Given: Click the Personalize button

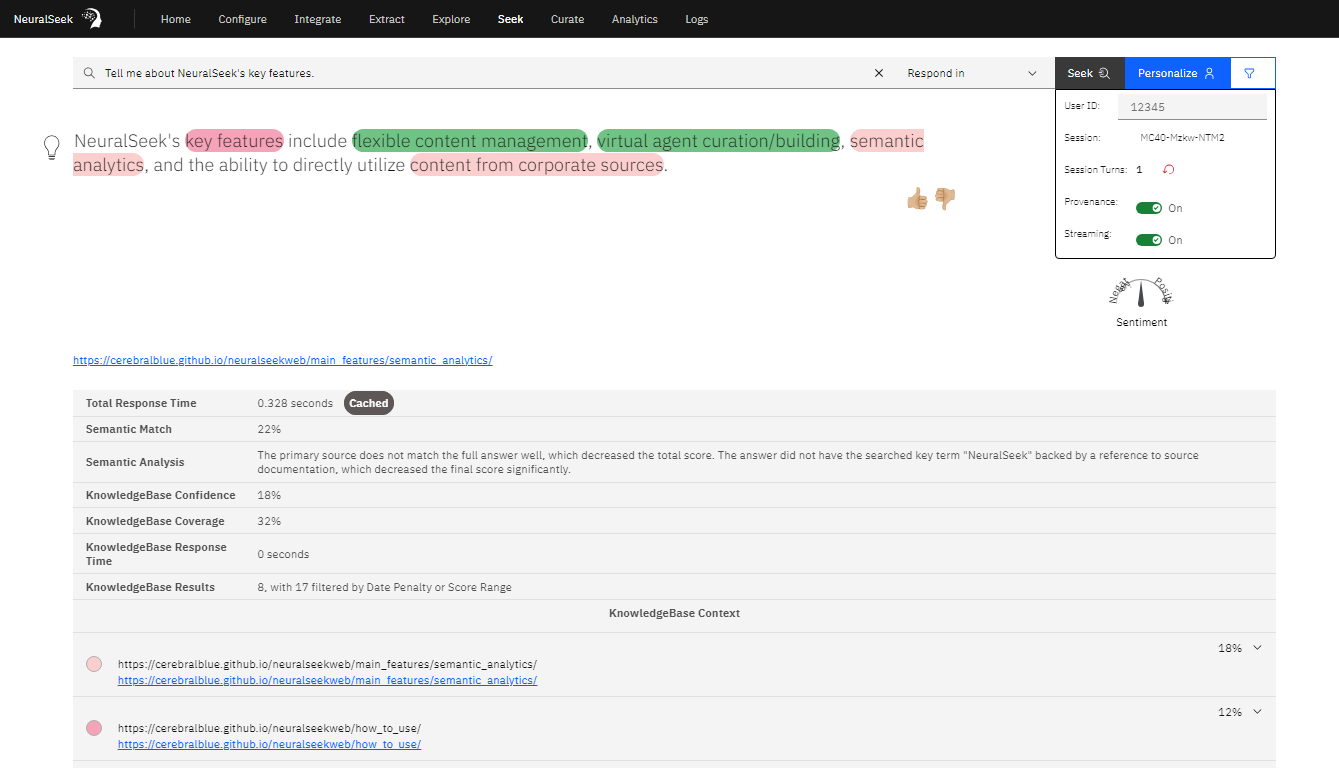Looking at the screenshot, I should tap(1177, 73).
